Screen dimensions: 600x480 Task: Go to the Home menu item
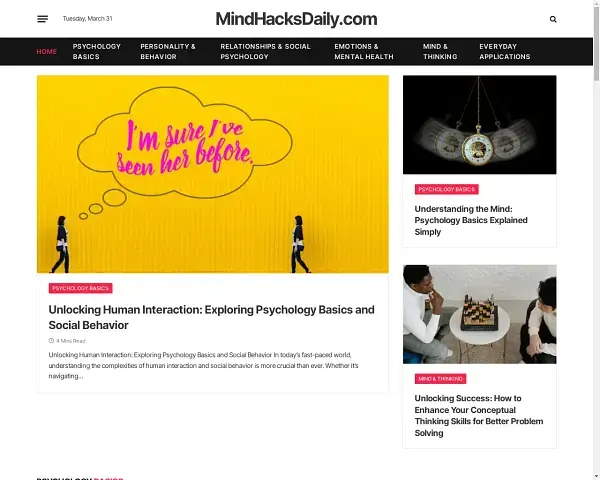click(x=47, y=52)
